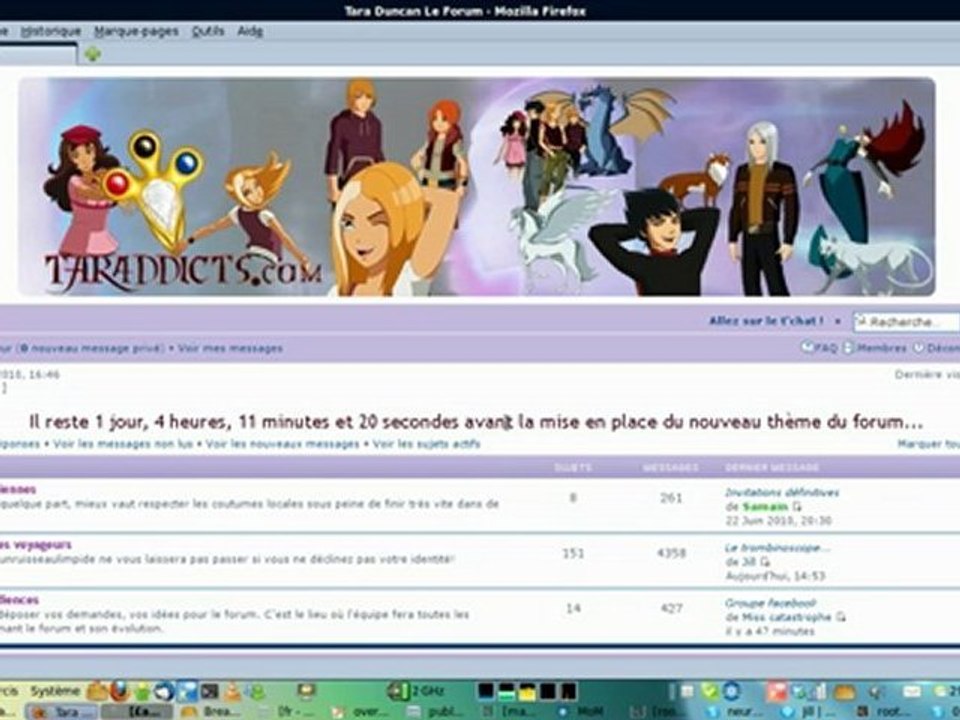Open the Marque-pages menu
The image size is (960, 720).
pos(136,31)
